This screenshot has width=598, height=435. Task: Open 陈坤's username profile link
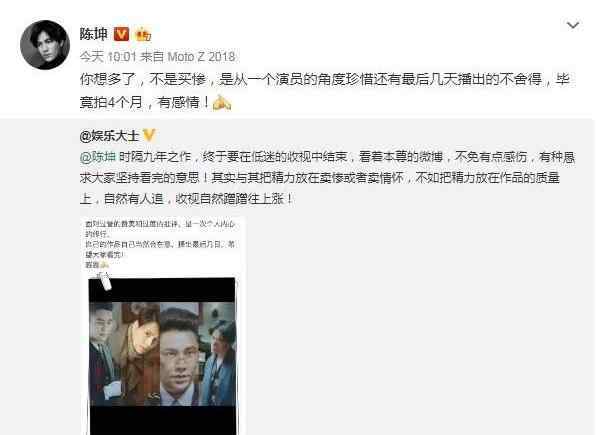(94, 34)
